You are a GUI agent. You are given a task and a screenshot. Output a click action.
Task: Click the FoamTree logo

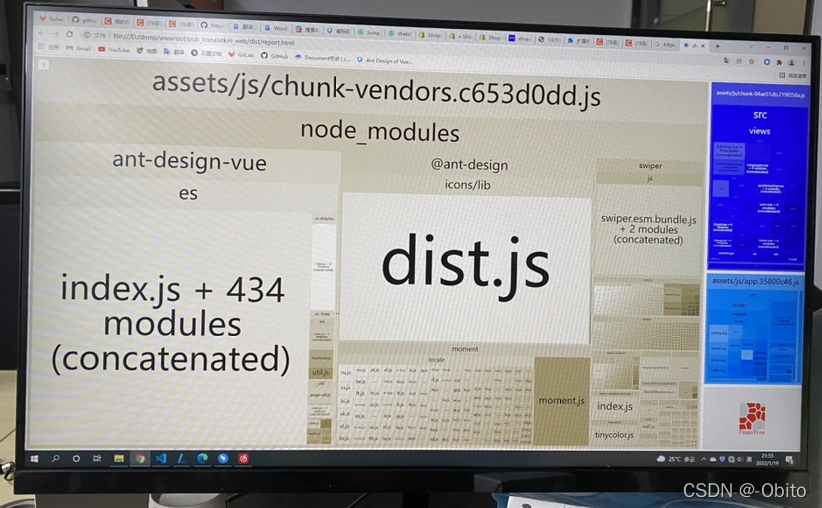pos(752,418)
